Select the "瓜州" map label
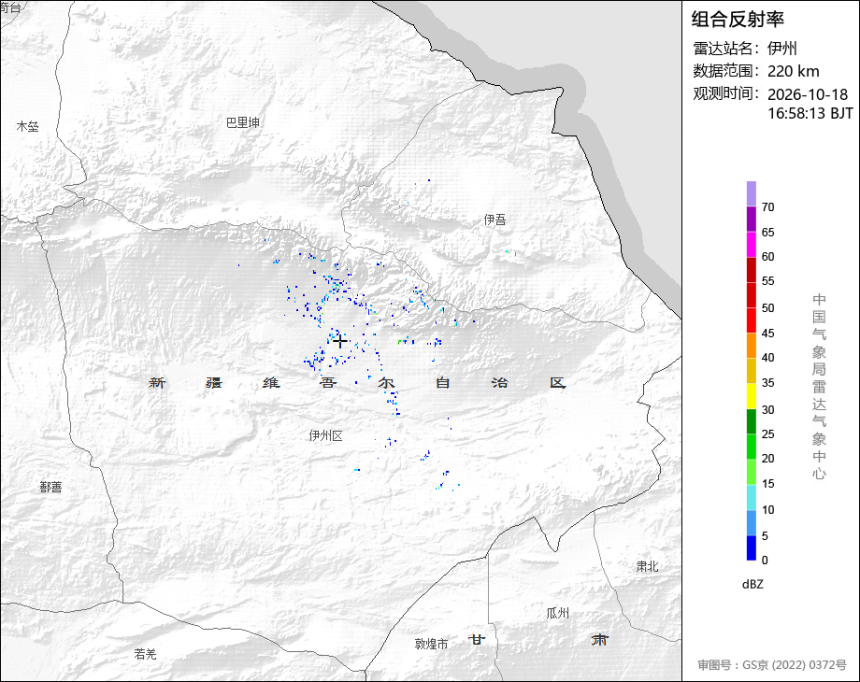 click(558, 613)
